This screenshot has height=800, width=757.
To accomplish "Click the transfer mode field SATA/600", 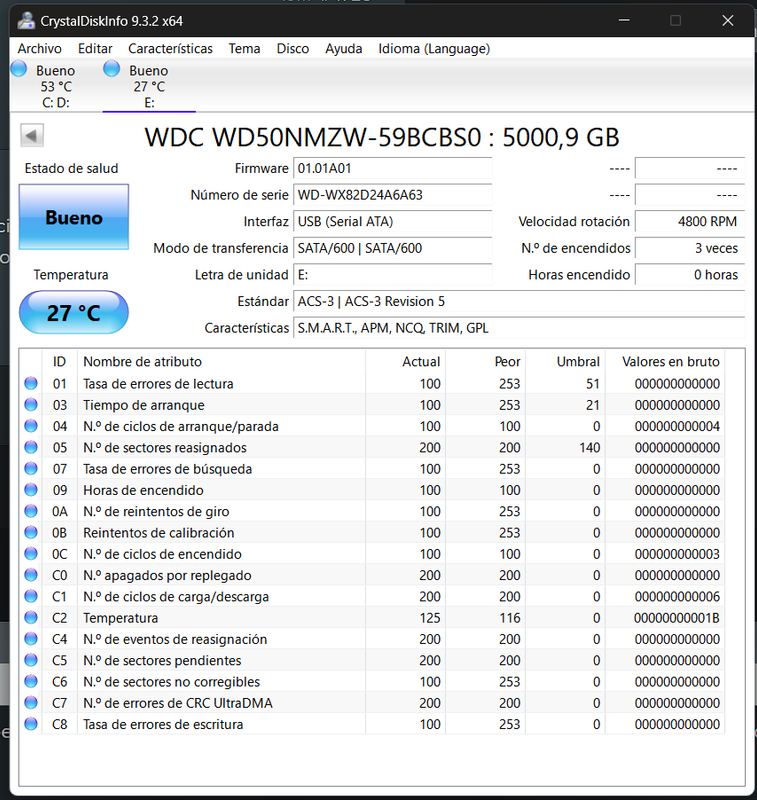I will (x=392, y=248).
